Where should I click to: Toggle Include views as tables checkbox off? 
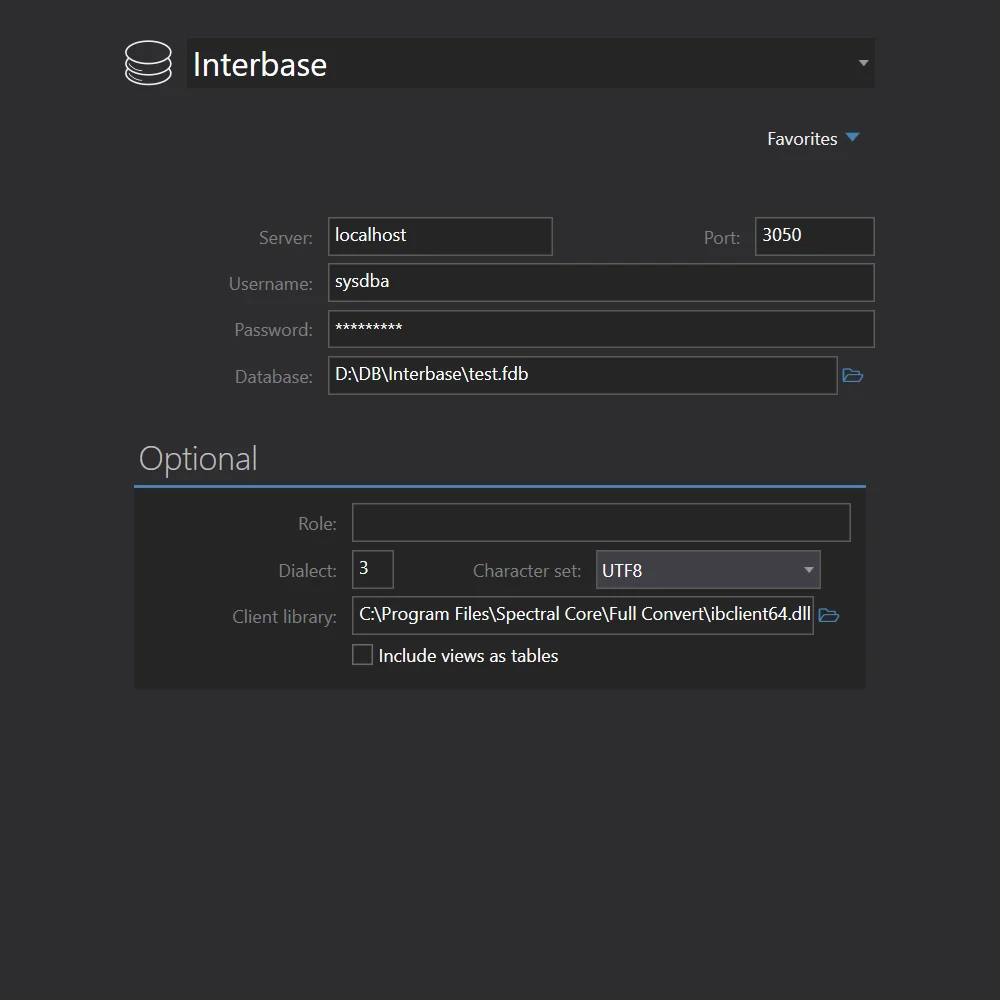(362, 654)
